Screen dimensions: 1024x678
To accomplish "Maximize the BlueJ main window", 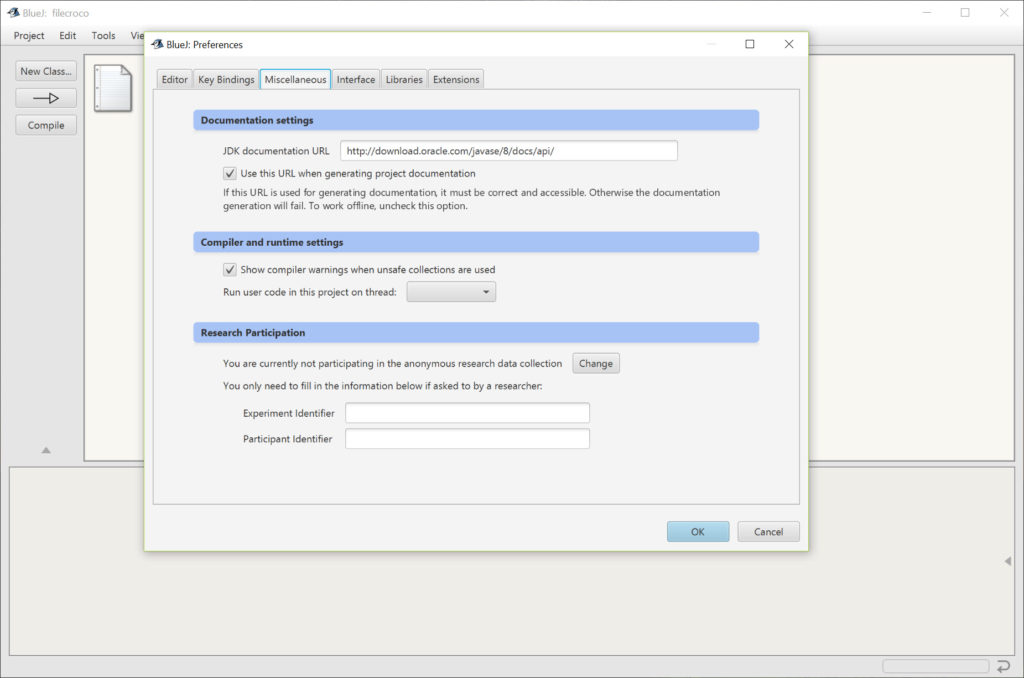I will click(x=965, y=12).
